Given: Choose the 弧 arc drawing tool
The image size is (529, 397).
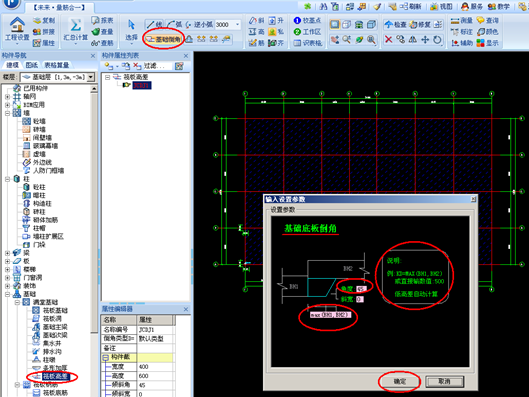Looking at the screenshot, I should pos(175,25).
